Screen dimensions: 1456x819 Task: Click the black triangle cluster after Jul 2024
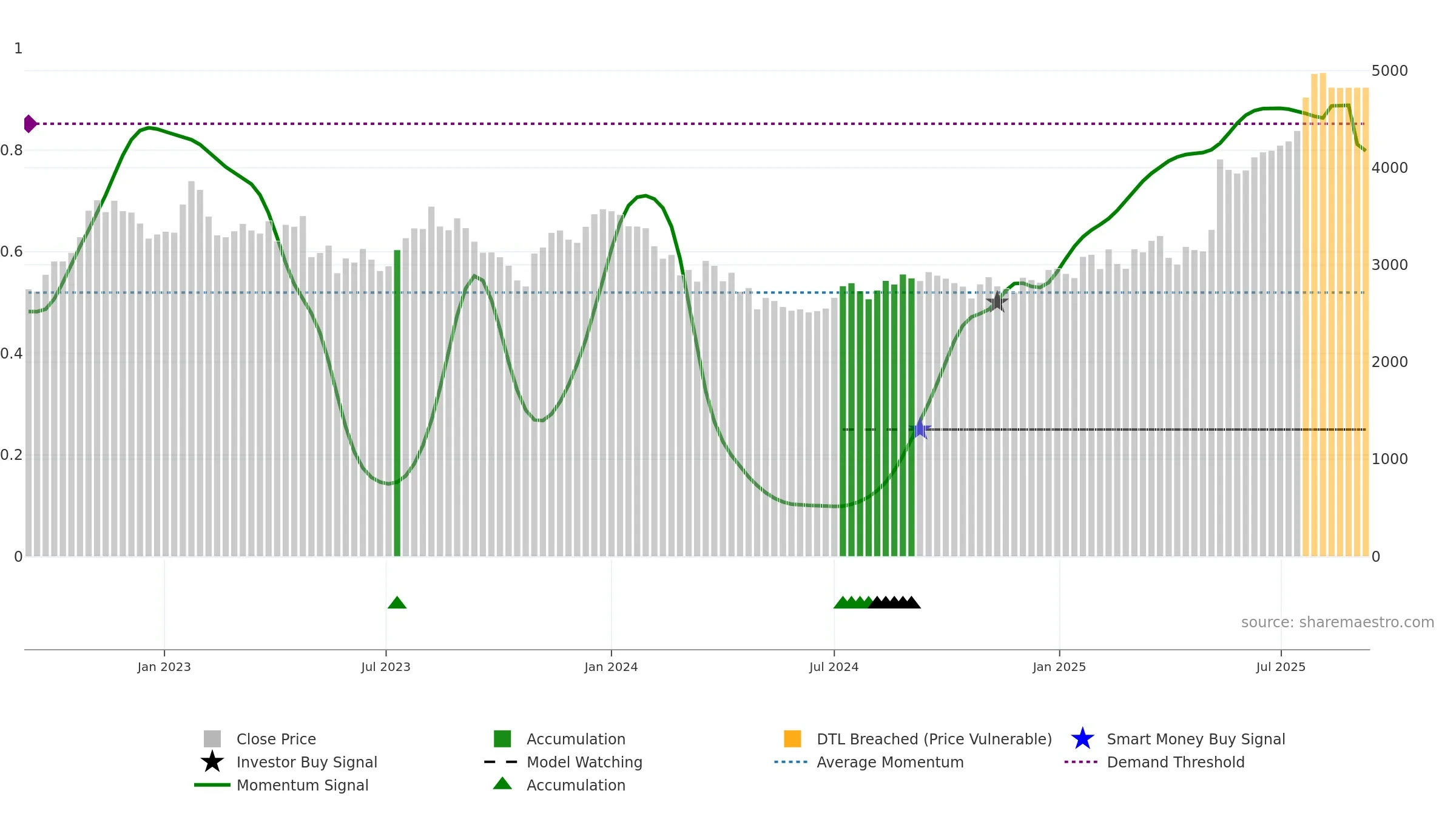click(x=895, y=602)
